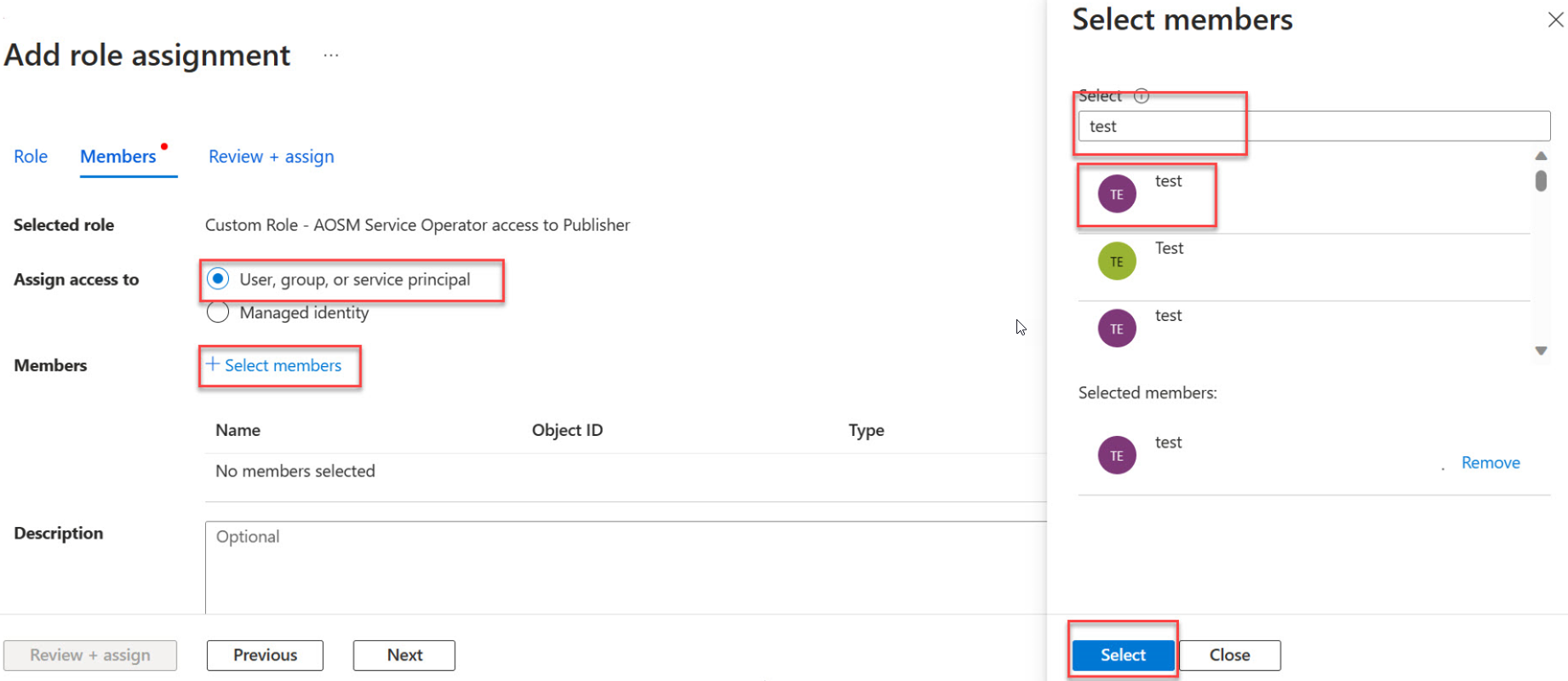This screenshot has height=681, width=1568.
Task: Open the Review + assign tab
Action: [271, 157]
